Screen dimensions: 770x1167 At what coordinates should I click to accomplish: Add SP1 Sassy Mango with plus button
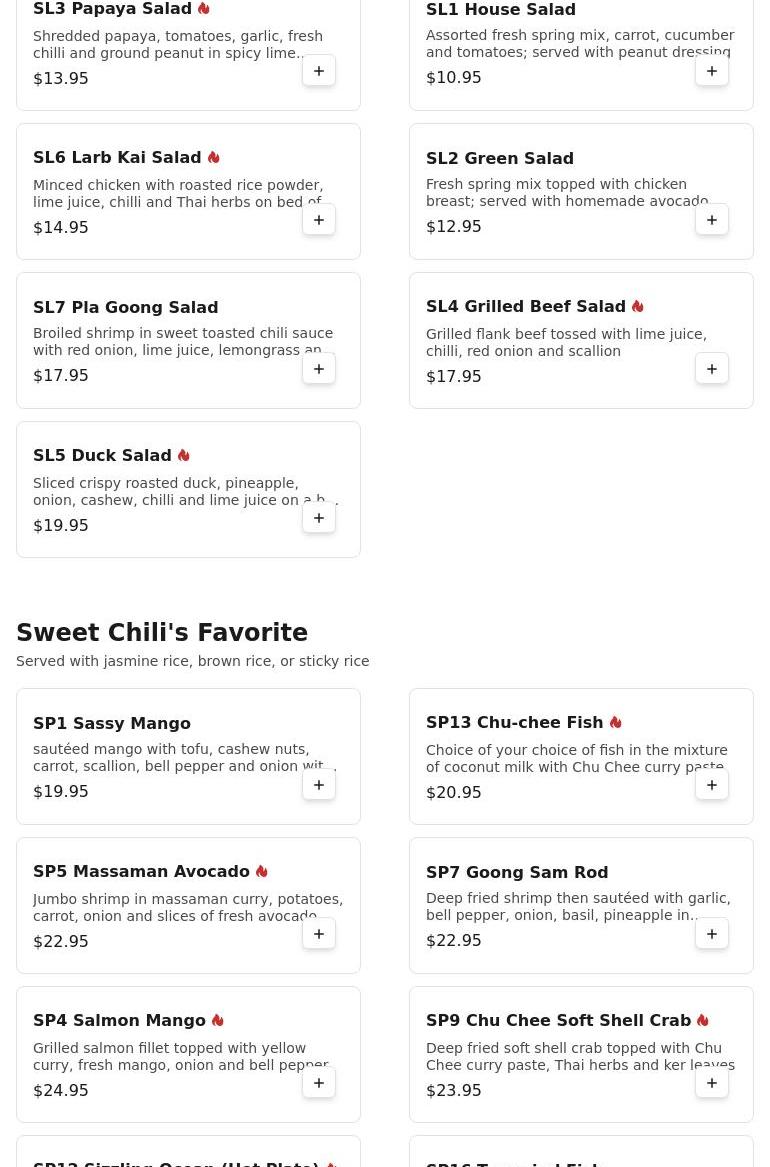tap(318, 784)
